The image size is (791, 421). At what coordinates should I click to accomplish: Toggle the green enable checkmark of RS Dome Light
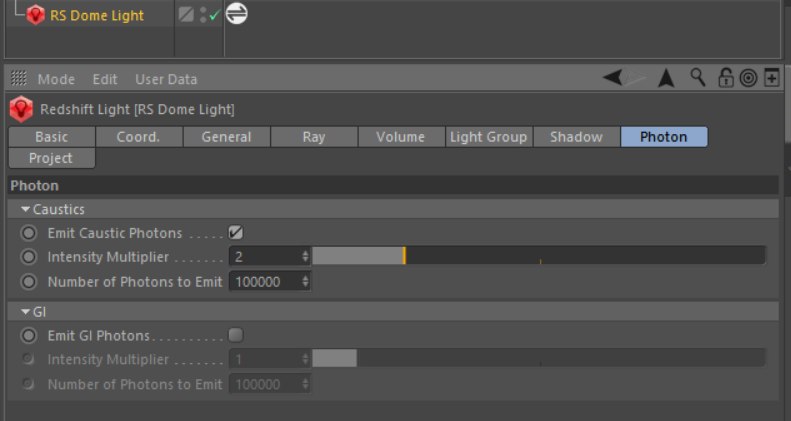[214, 15]
